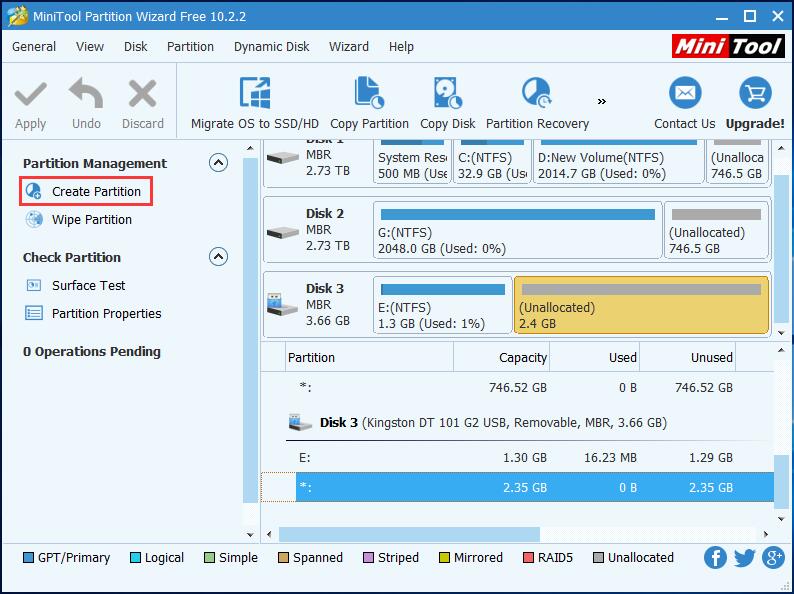Collapse the Check Partition section
The width and height of the screenshot is (794, 594).
coord(218,257)
